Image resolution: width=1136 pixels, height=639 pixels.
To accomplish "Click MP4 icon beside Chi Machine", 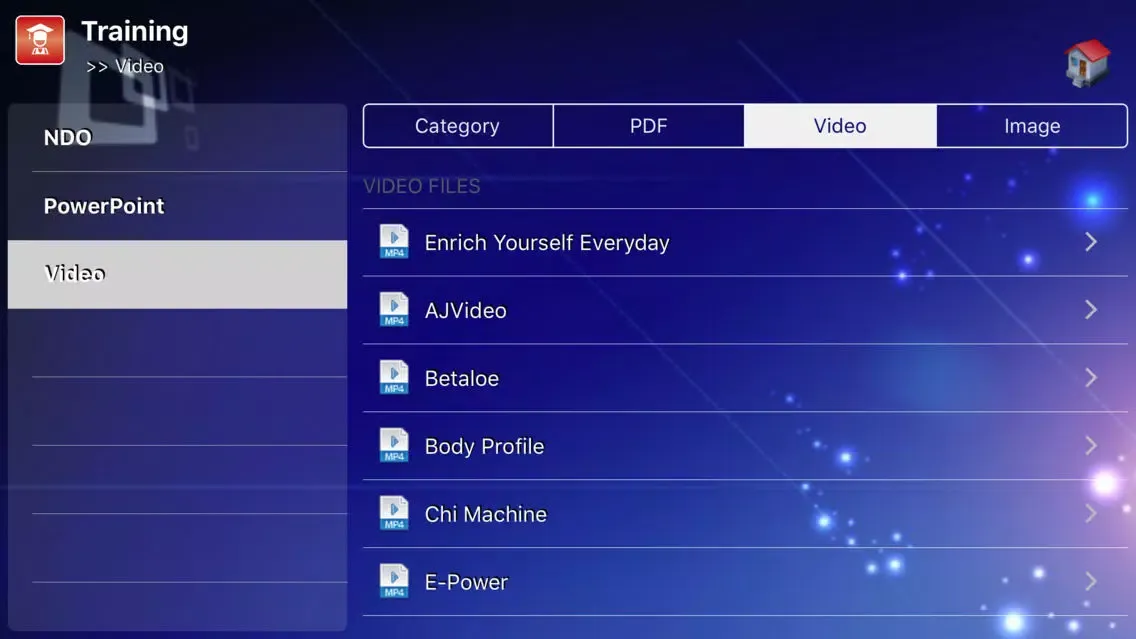I will click(393, 514).
